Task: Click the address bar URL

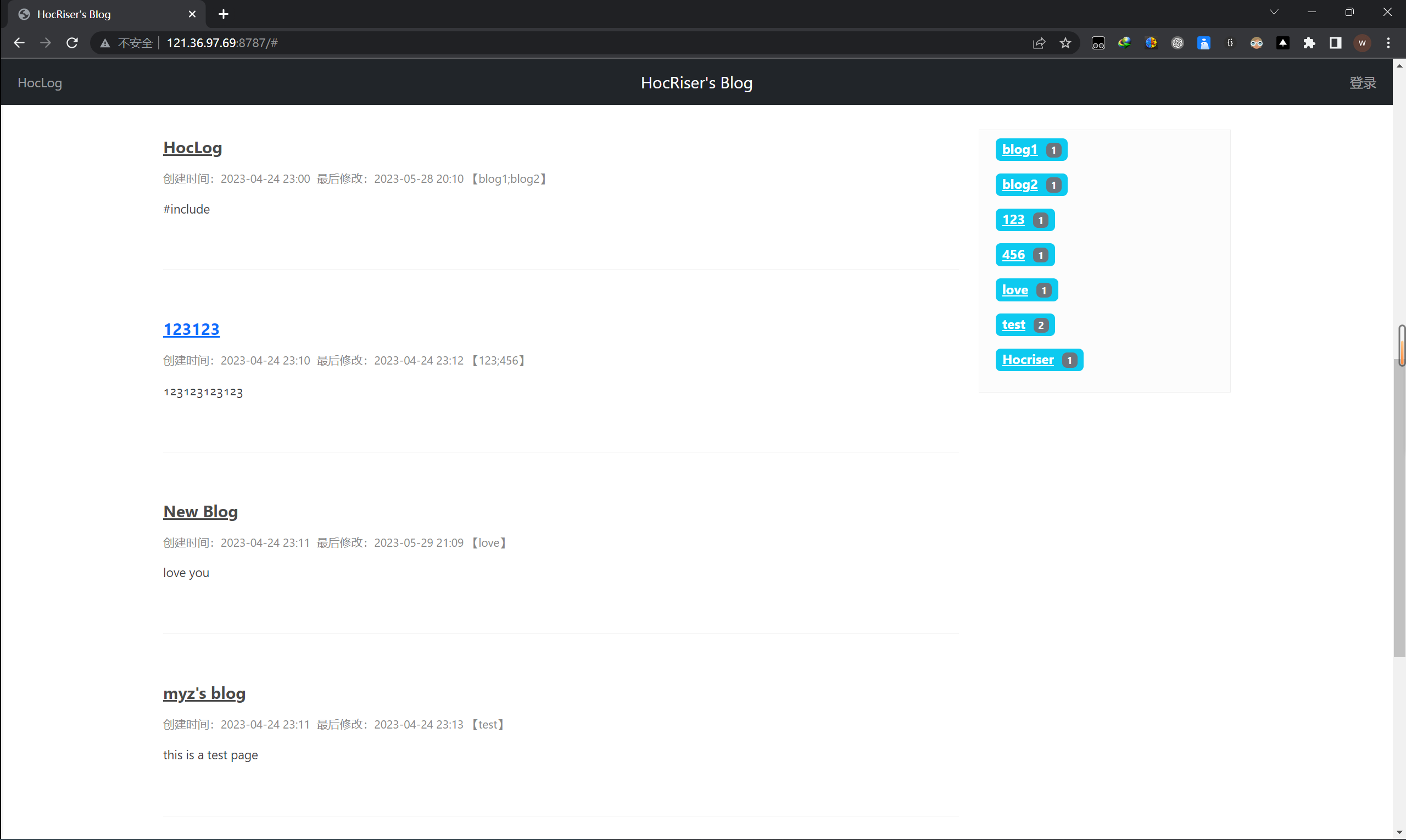Action: 222,43
